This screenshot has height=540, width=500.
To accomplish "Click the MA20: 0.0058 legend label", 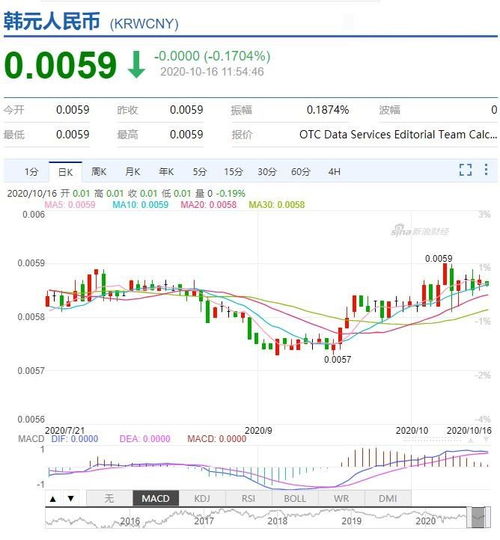I will pyautogui.click(x=209, y=205).
